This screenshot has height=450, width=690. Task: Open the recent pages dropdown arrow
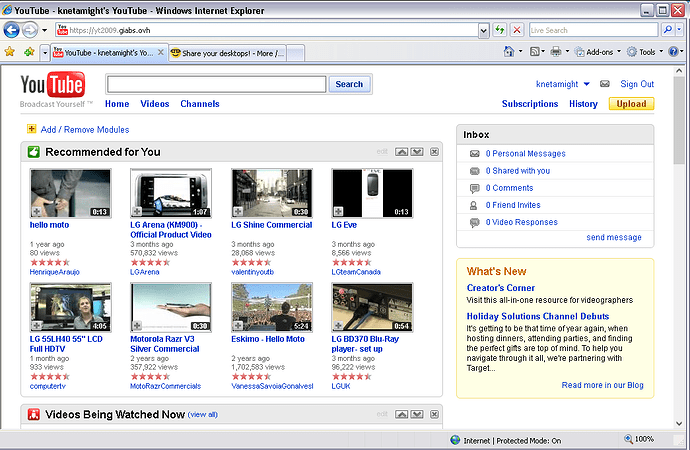point(44,30)
